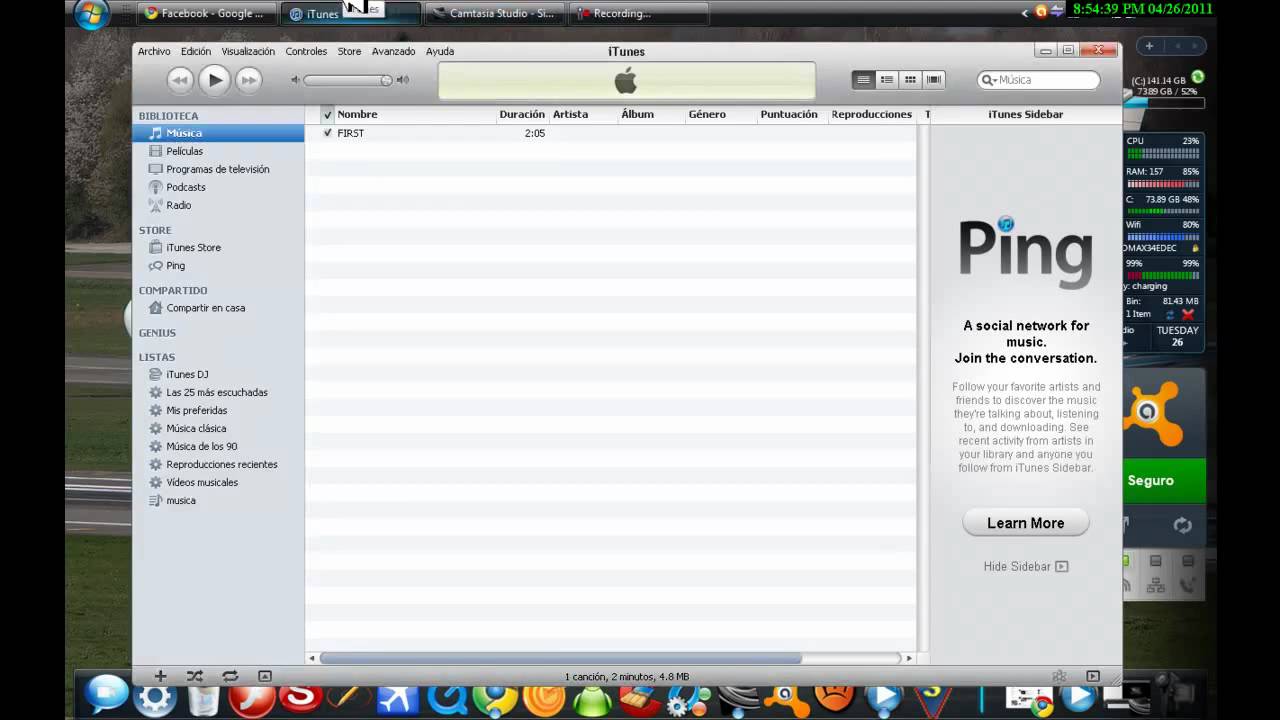Select Música in the library sidebar

[218, 133]
